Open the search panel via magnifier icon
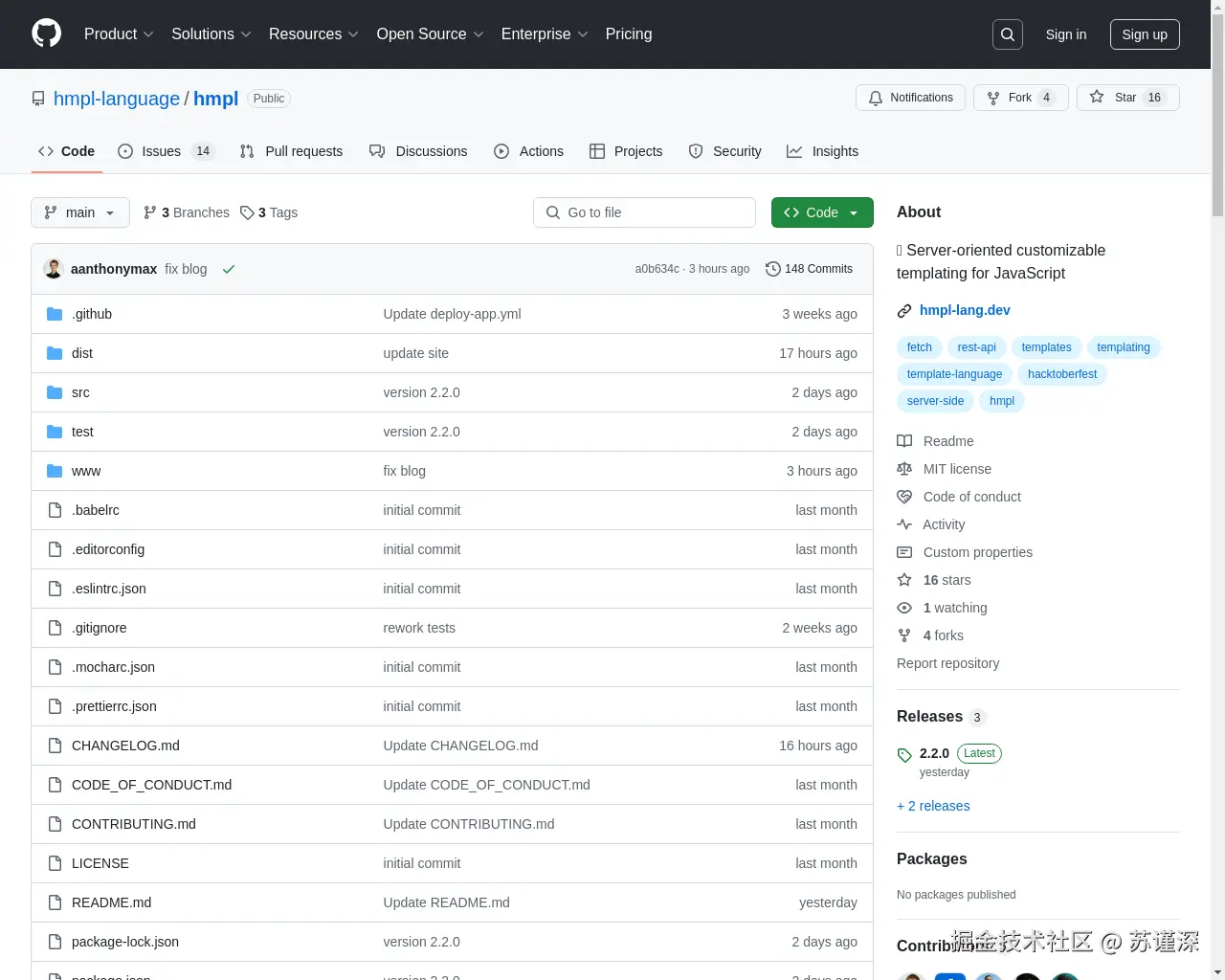 tap(1007, 34)
